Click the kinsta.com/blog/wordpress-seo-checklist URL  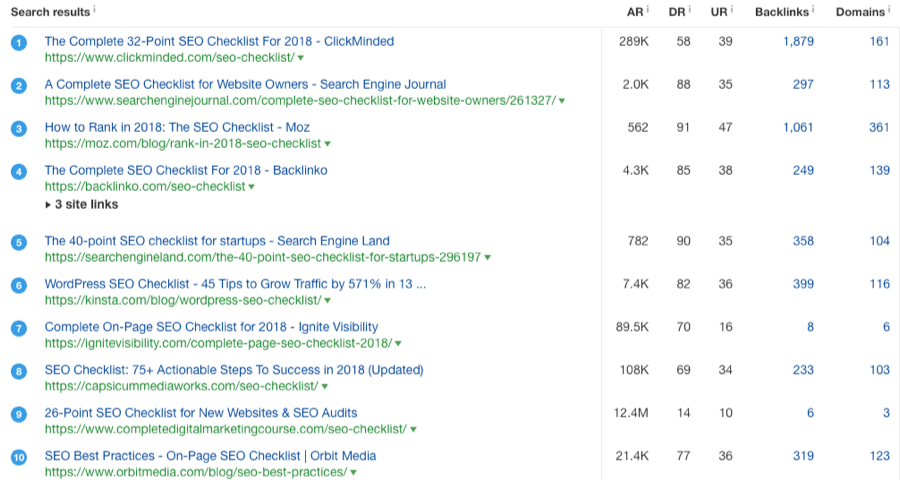tap(183, 300)
